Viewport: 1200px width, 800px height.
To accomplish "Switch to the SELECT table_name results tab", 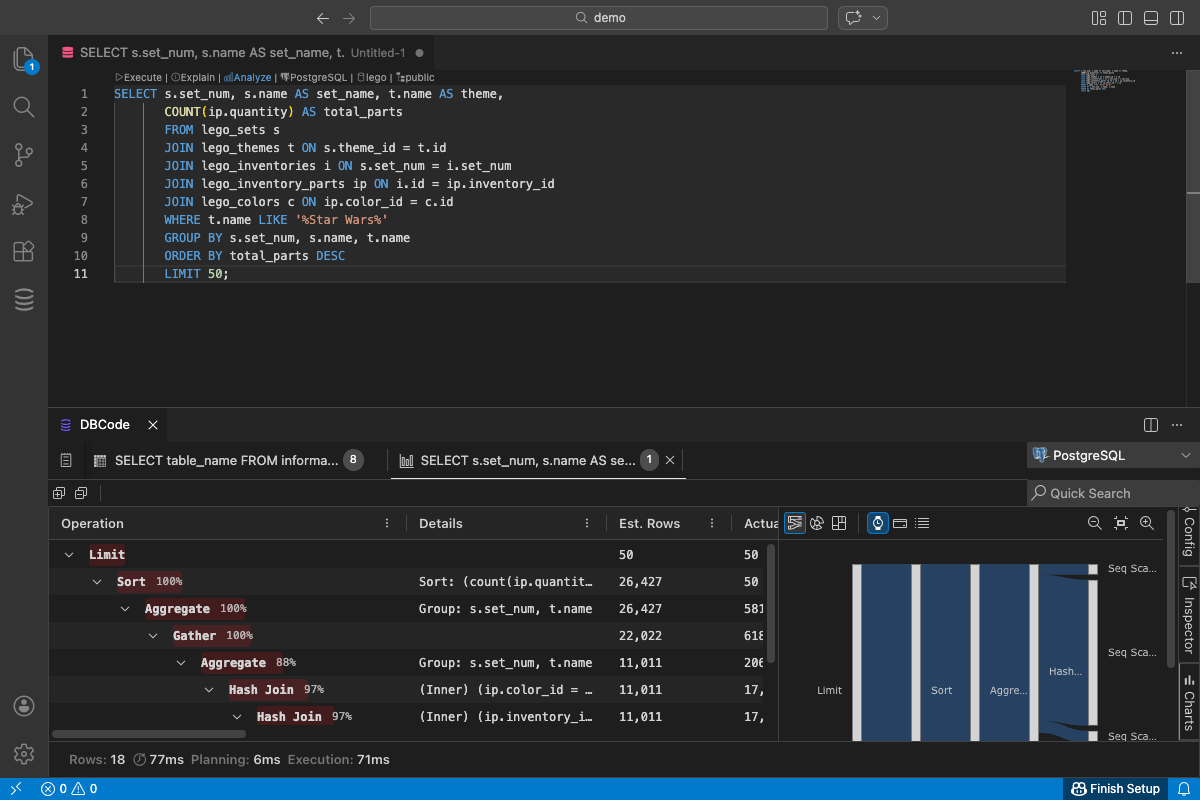I will click(x=226, y=460).
